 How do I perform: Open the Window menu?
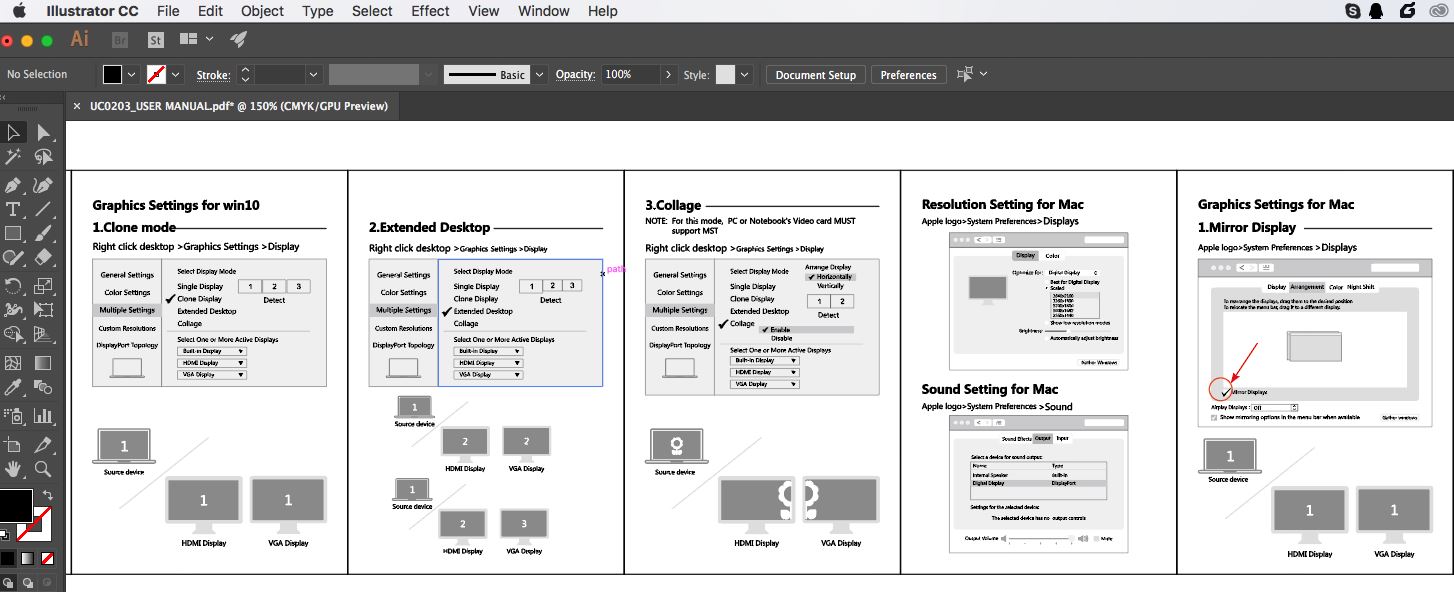544,11
